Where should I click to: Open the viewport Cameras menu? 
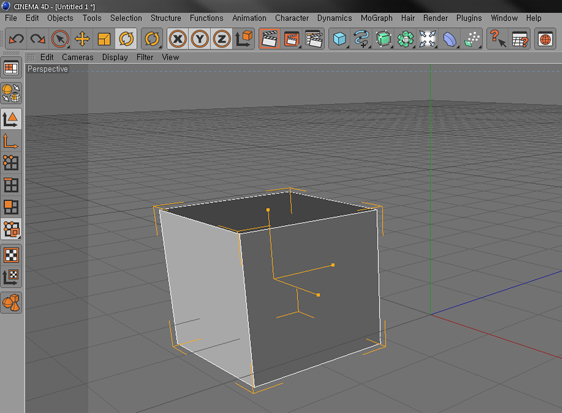[x=77, y=57]
